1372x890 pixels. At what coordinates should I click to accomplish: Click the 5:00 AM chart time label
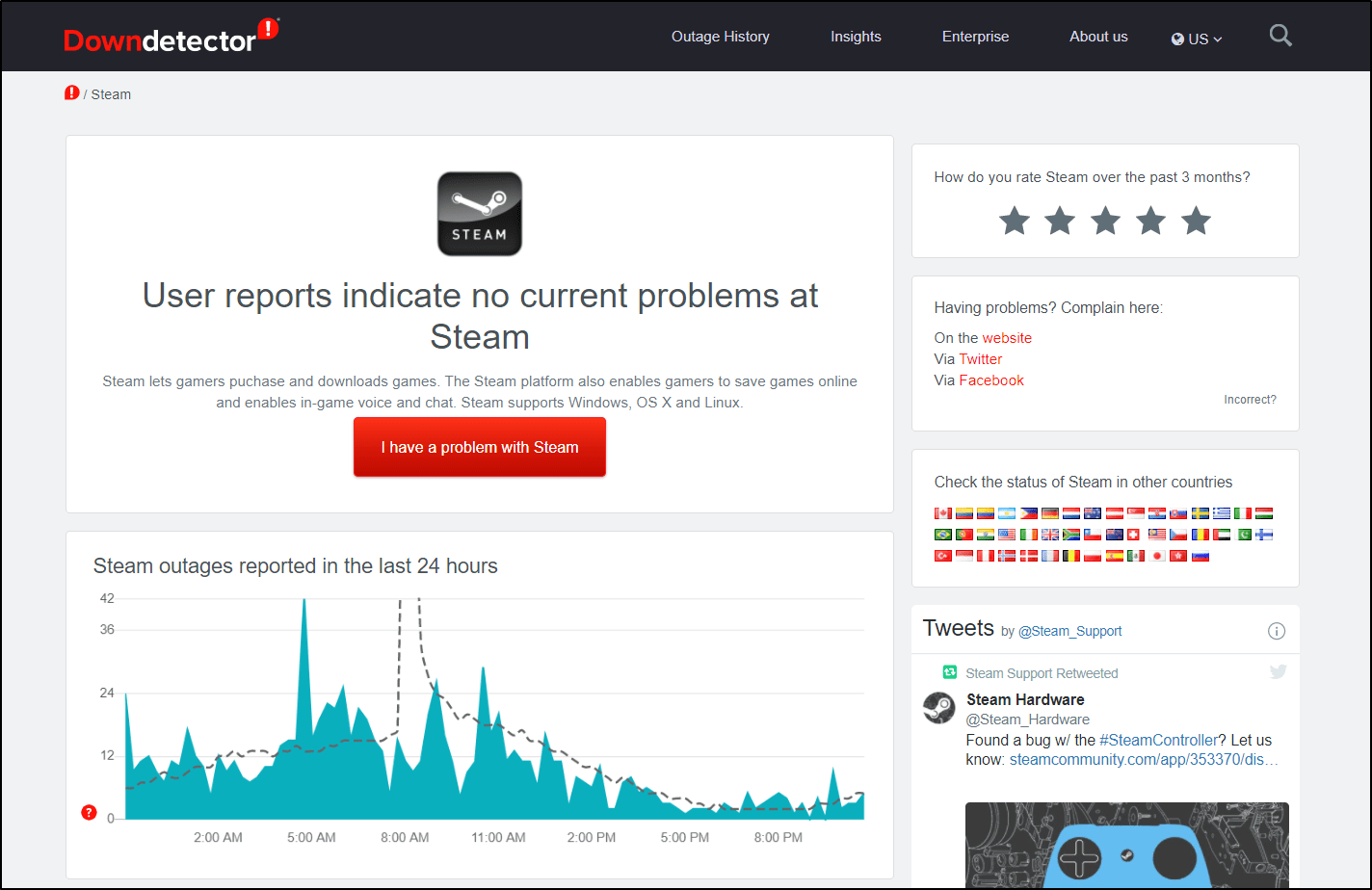311,837
